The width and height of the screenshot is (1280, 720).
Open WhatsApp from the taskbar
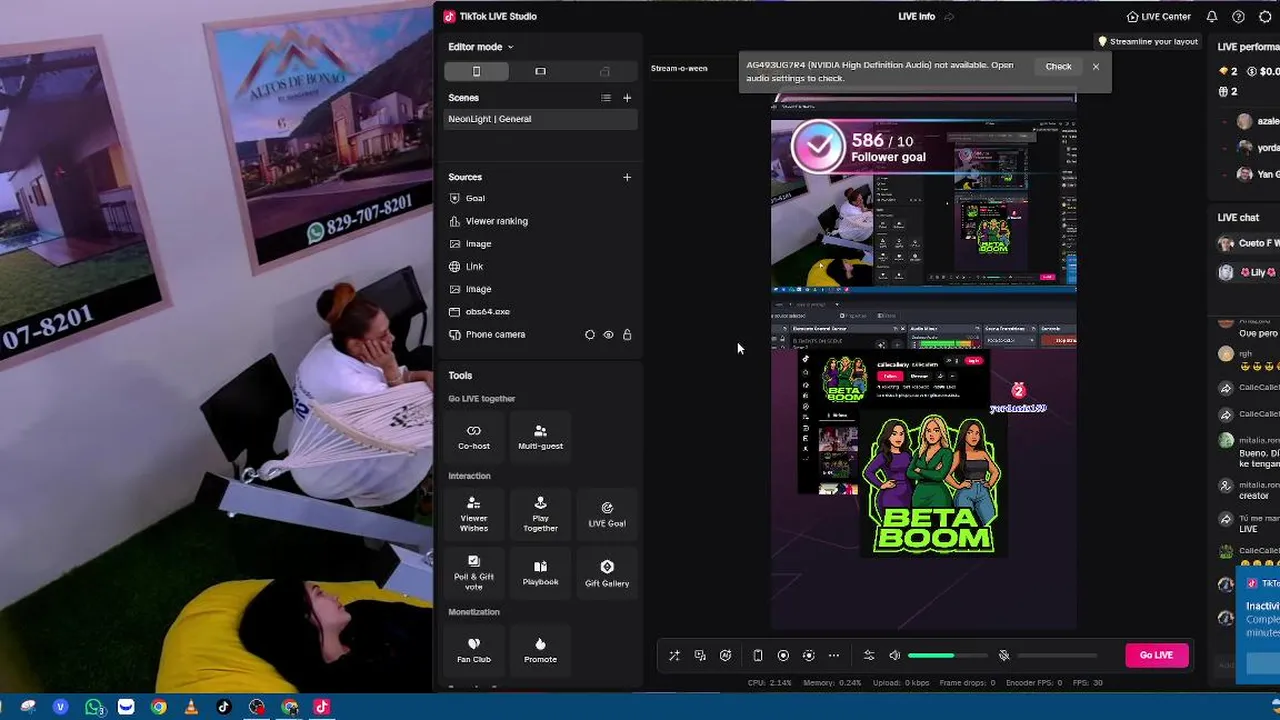pos(94,707)
